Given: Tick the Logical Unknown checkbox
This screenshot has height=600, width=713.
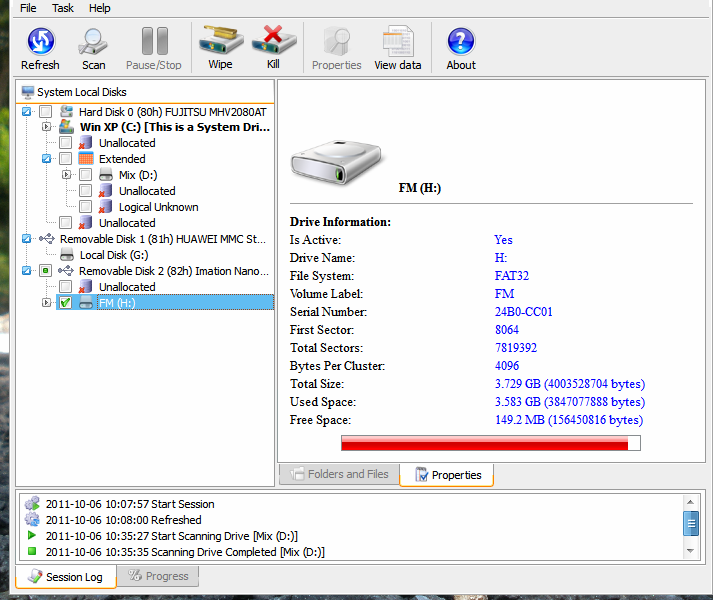Looking at the screenshot, I should [85, 207].
